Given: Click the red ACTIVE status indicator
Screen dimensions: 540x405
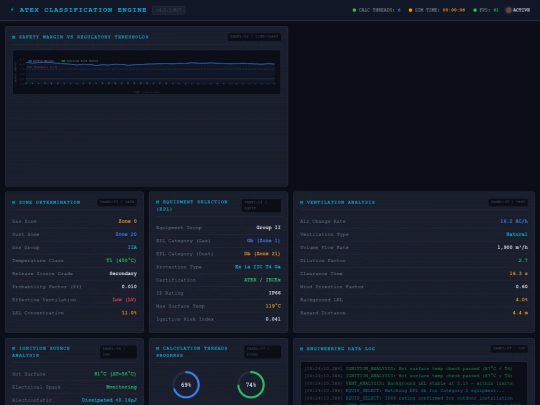Looking at the screenshot, I should pyautogui.click(x=518, y=10).
